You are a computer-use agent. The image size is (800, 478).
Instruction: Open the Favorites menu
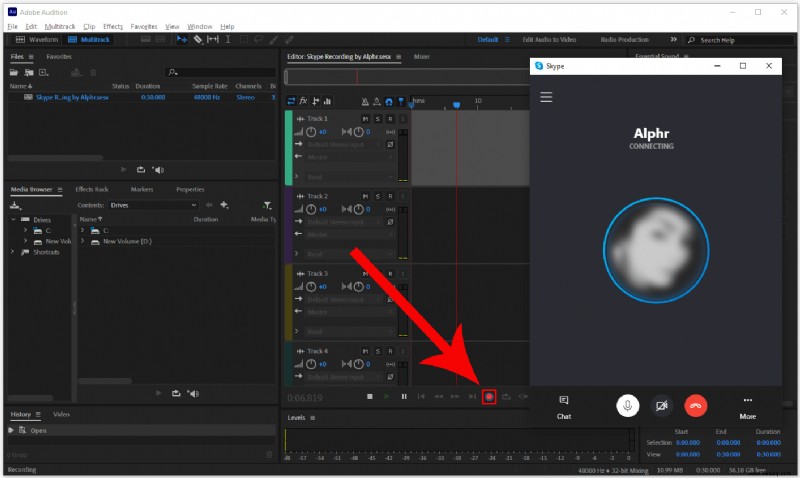point(144,26)
